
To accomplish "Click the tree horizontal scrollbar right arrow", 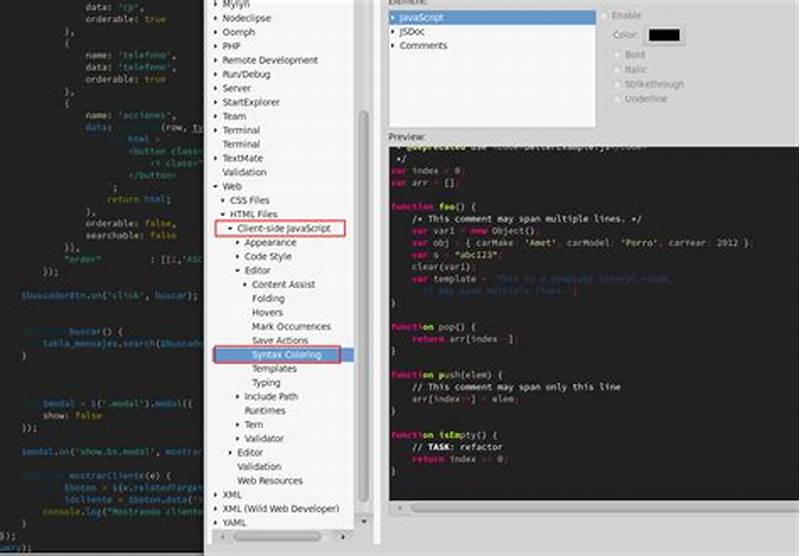I will pyautogui.click(x=343, y=537).
